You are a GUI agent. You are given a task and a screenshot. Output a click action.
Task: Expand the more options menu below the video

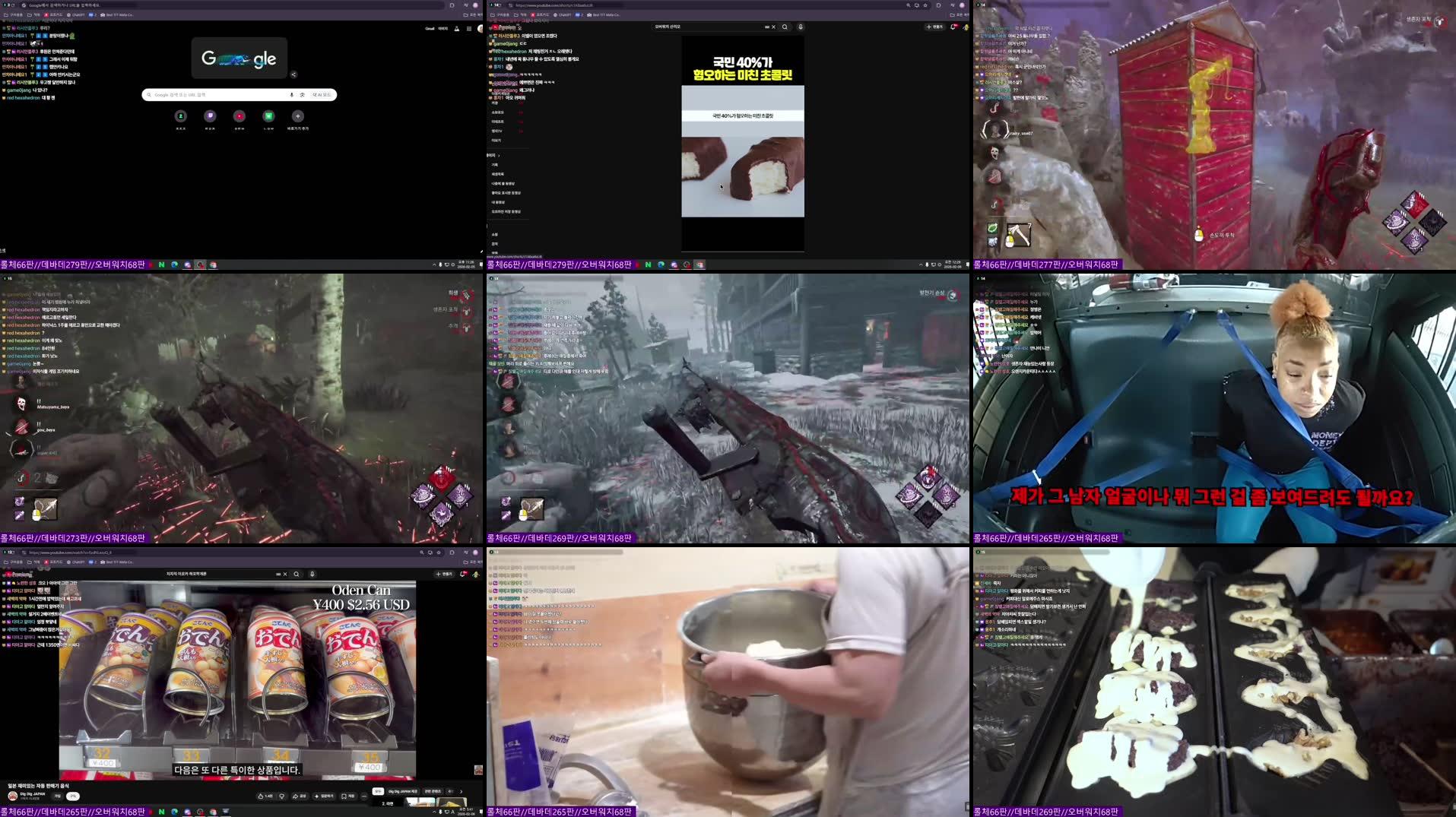[363, 796]
